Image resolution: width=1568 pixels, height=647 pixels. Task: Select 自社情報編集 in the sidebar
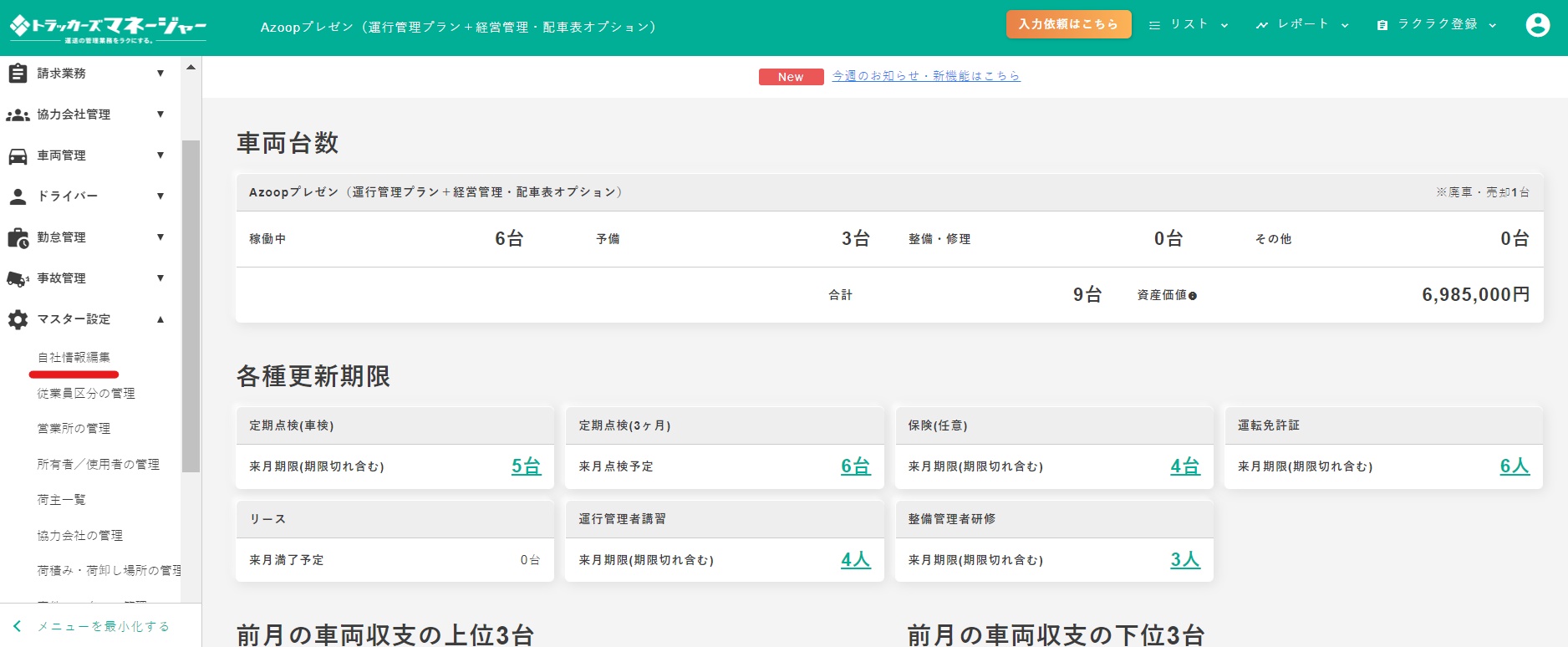[x=74, y=358]
